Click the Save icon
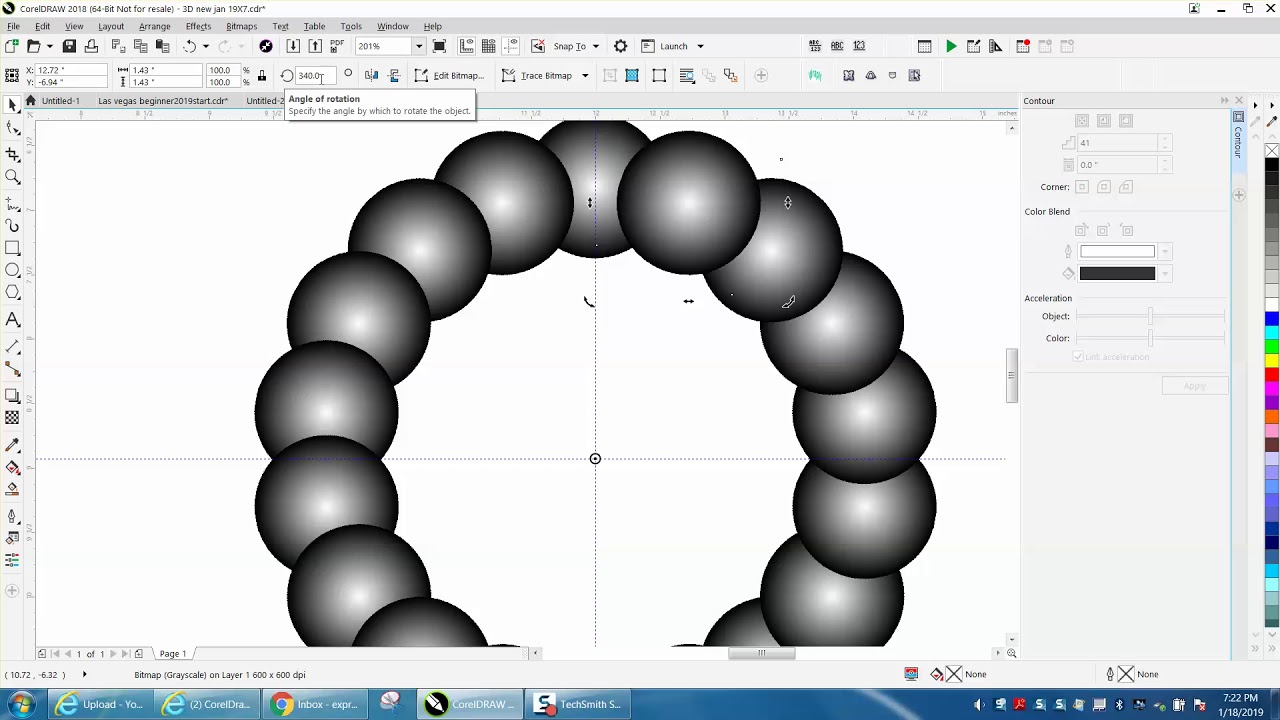1280x720 pixels. pos(69,46)
